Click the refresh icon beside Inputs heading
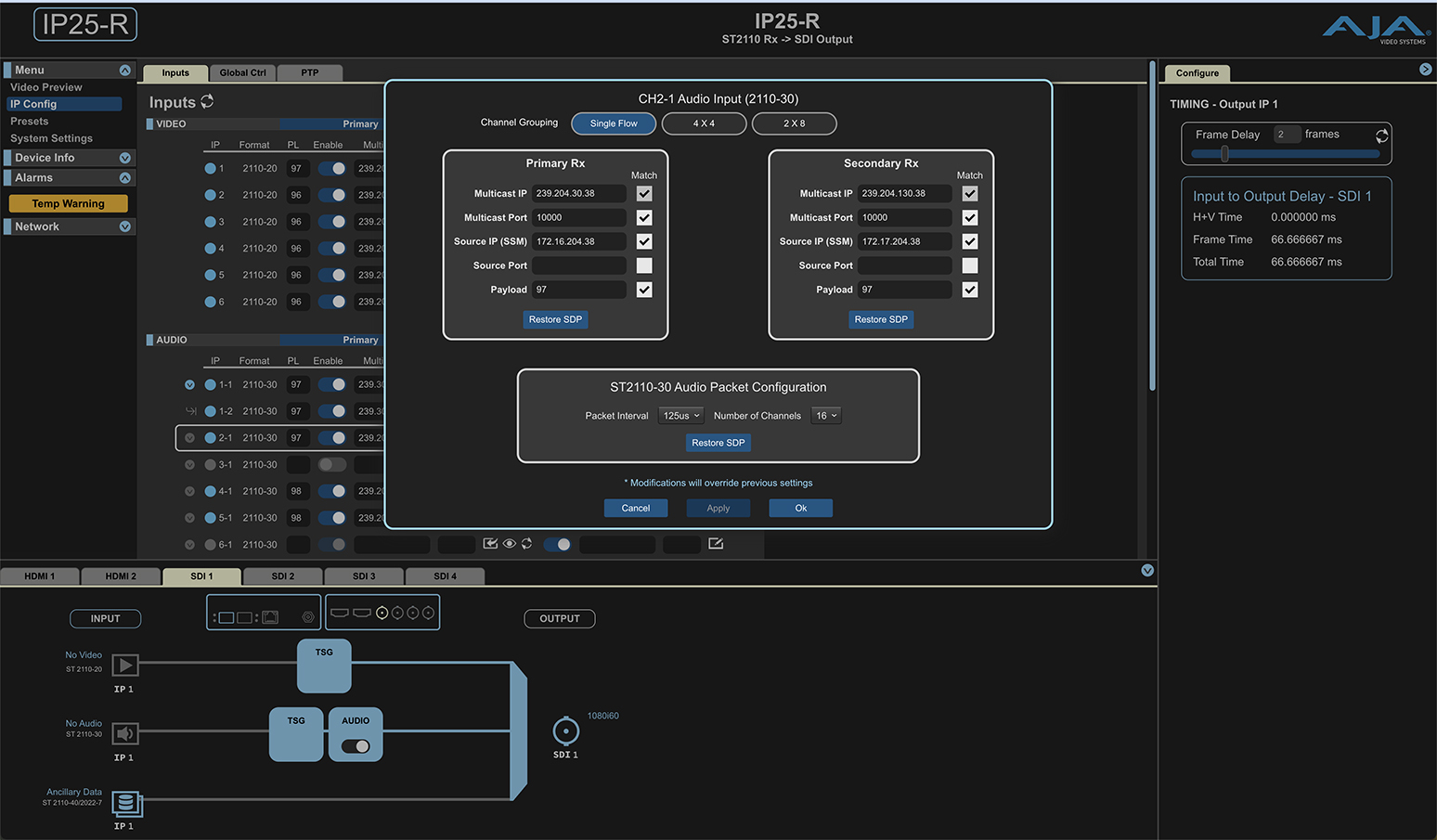Image resolution: width=1437 pixels, height=840 pixels. click(207, 101)
